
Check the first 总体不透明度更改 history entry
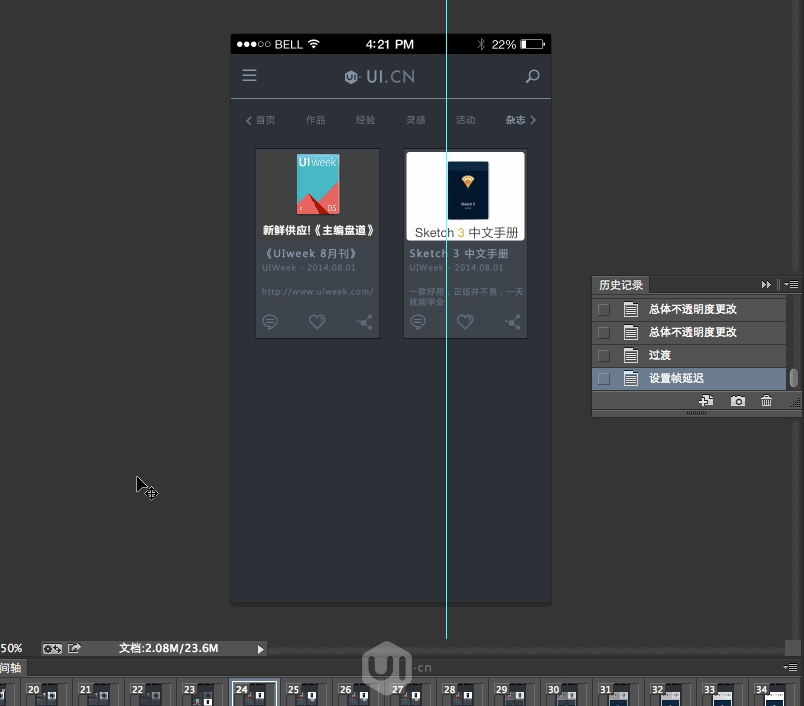[603, 308]
